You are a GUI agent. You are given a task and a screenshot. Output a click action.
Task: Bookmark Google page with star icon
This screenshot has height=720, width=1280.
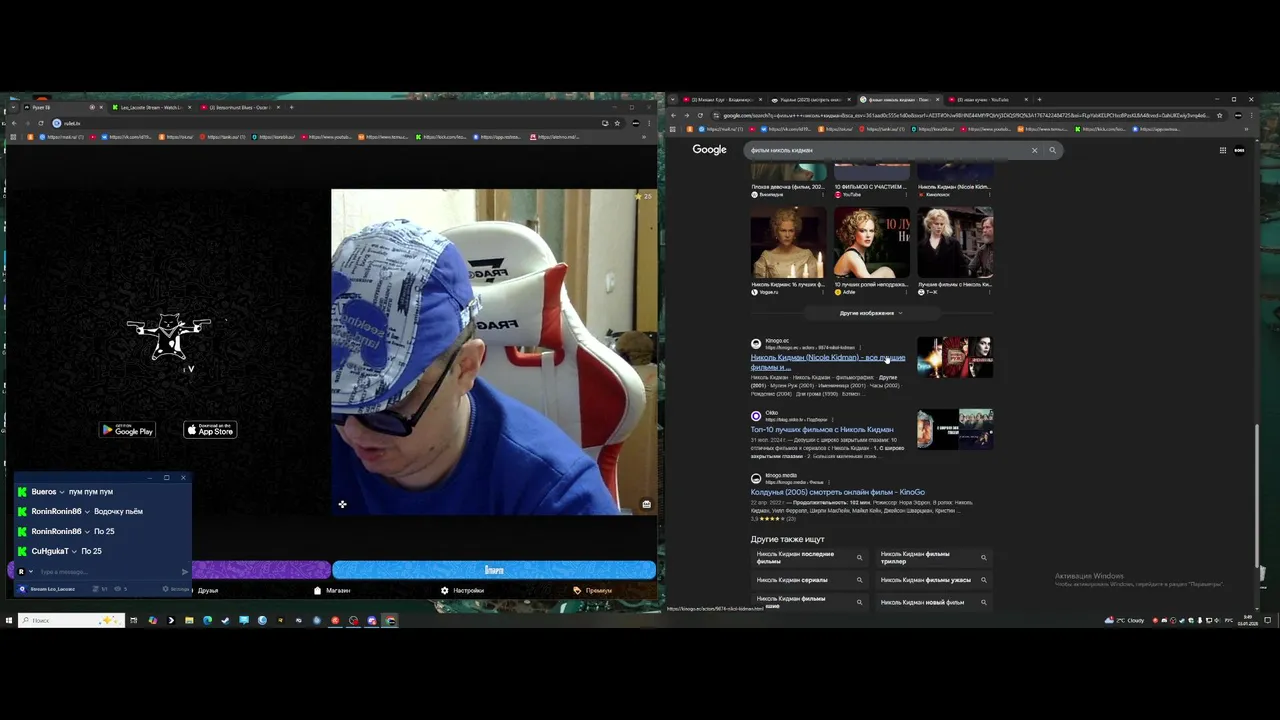point(1219,115)
